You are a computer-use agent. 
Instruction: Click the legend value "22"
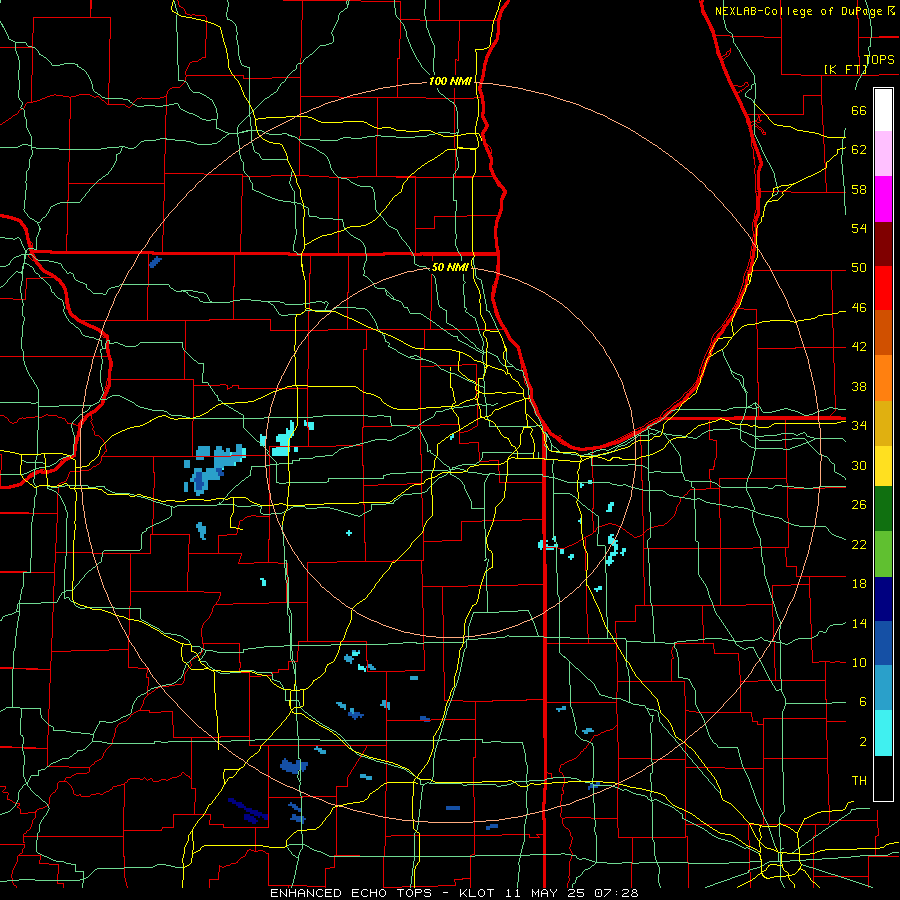(x=859, y=544)
